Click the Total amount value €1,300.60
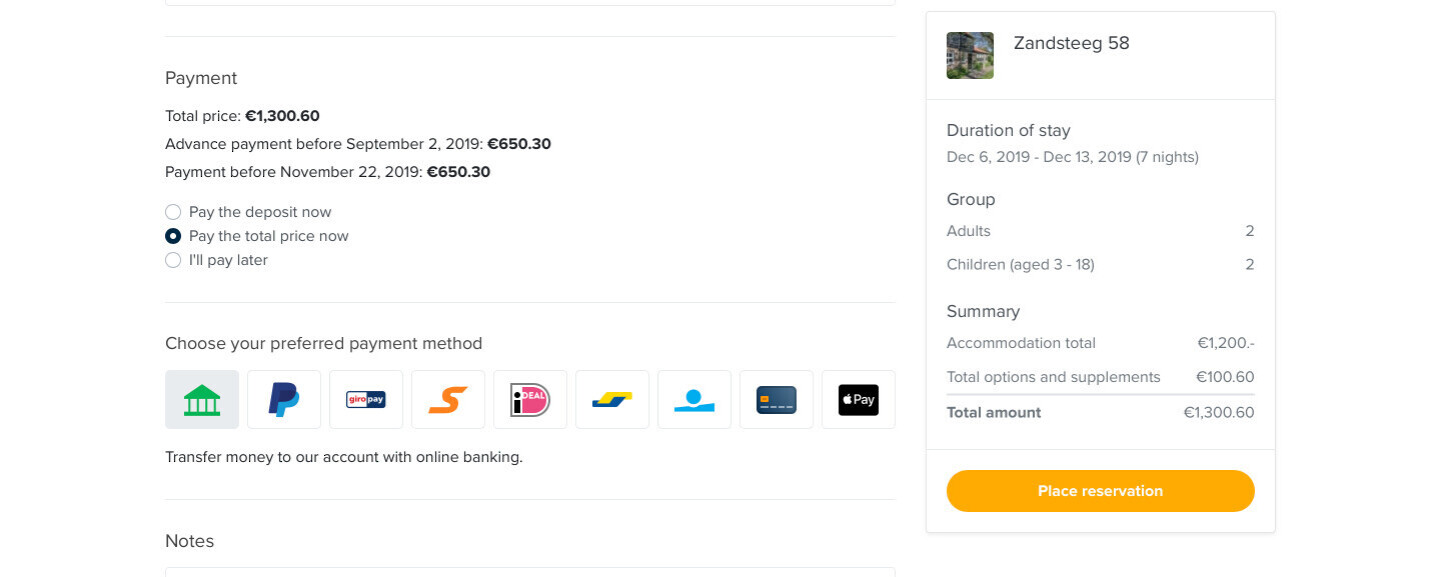1441x577 pixels. pyautogui.click(x=1218, y=412)
